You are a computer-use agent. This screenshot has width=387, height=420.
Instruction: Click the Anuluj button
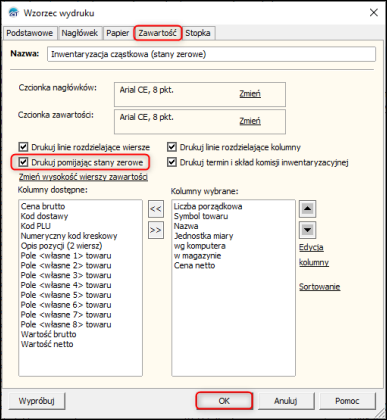click(x=286, y=401)
